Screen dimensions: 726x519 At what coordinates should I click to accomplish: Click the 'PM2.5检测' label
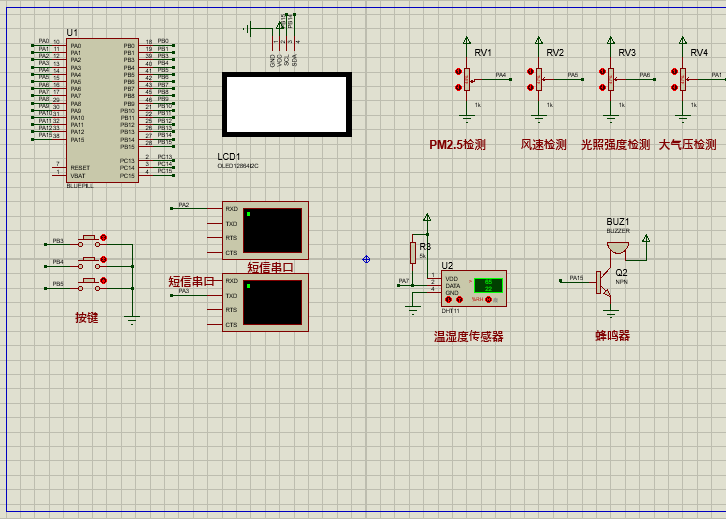[457, 145]
